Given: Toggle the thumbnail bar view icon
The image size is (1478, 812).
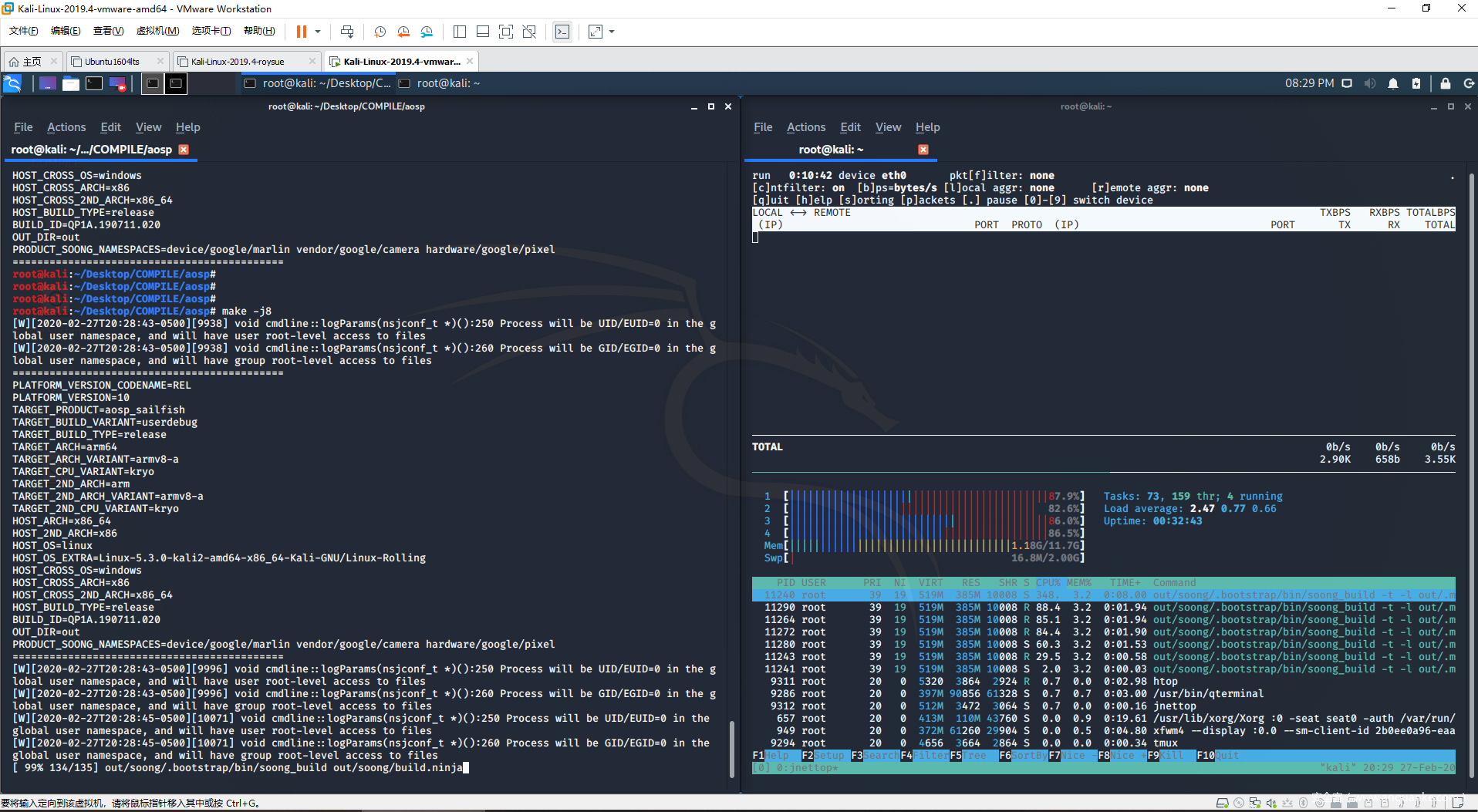Looking at the screenshot, I should tap(483, 32).
